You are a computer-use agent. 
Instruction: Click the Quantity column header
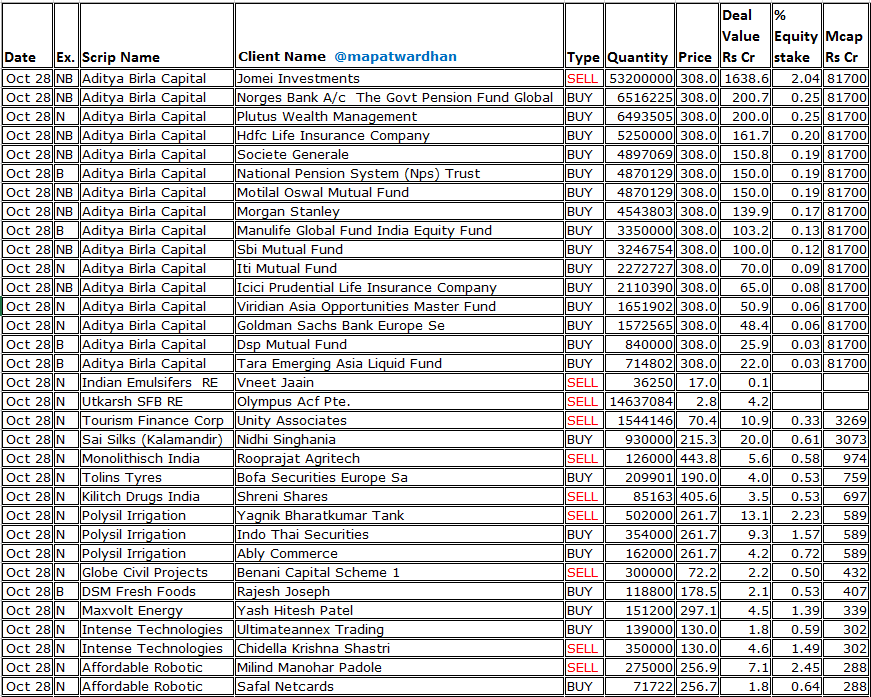(640, 36)
